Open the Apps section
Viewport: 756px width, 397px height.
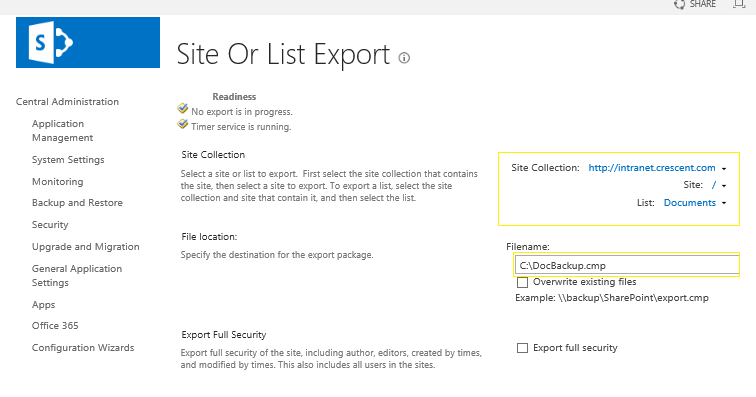[x=43, y=305]
